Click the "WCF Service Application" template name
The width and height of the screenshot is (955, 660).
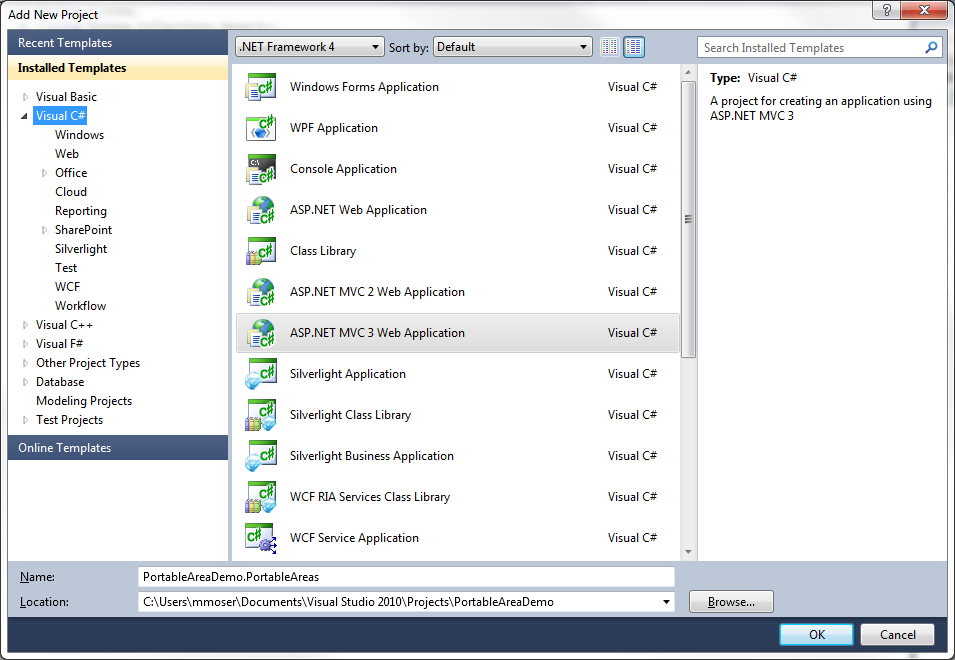[354, 538]
